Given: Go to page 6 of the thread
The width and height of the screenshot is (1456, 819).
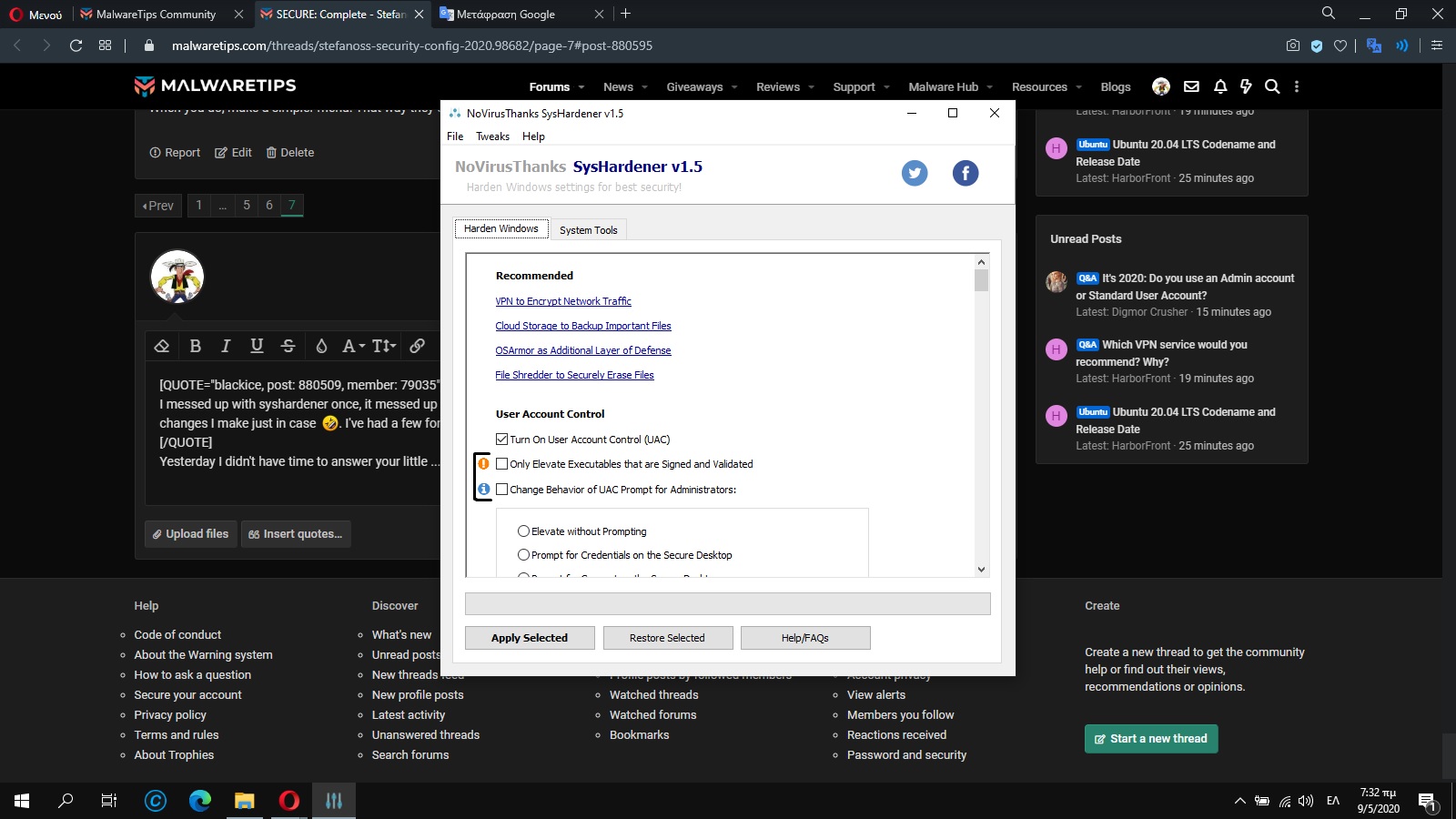Looking at the screenshot, I should tap(269, 205).
